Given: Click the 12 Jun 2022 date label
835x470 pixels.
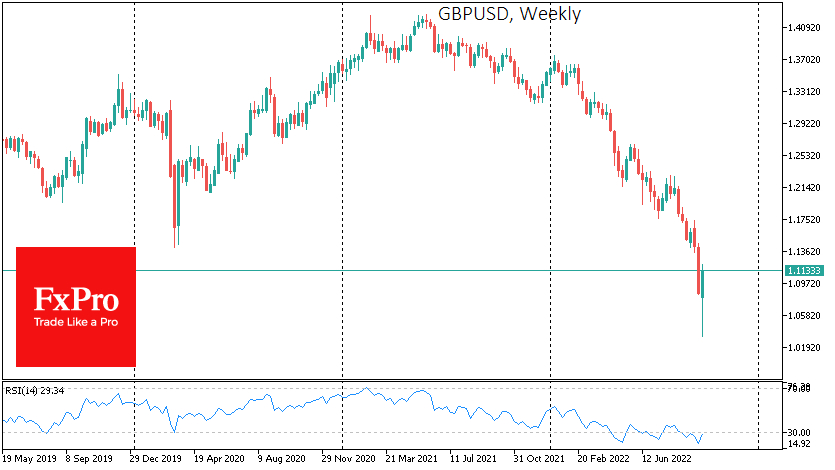Looking at the screenshot, I should pyautogui.click(x=666, y=458).
